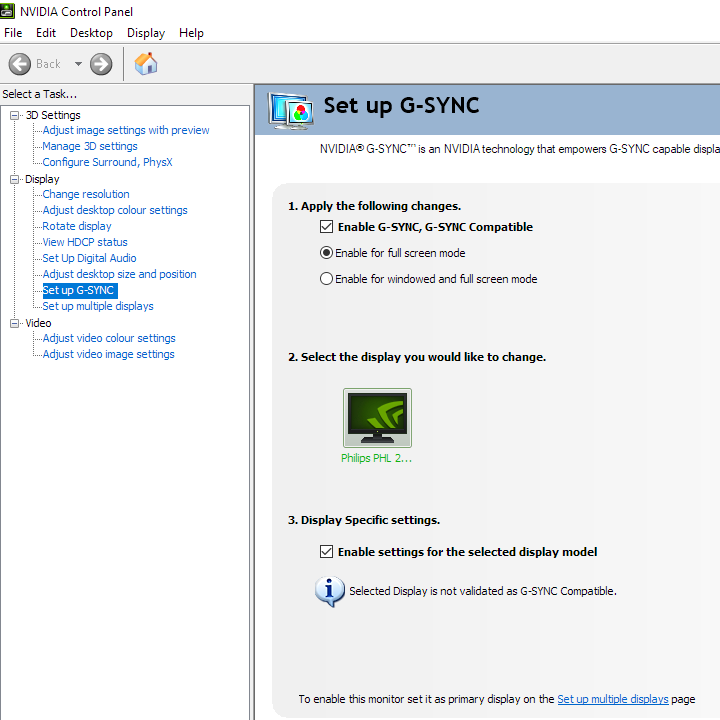Click the Philips PHL 2... display name
This screenshot has width=720, height=720.
377,458
